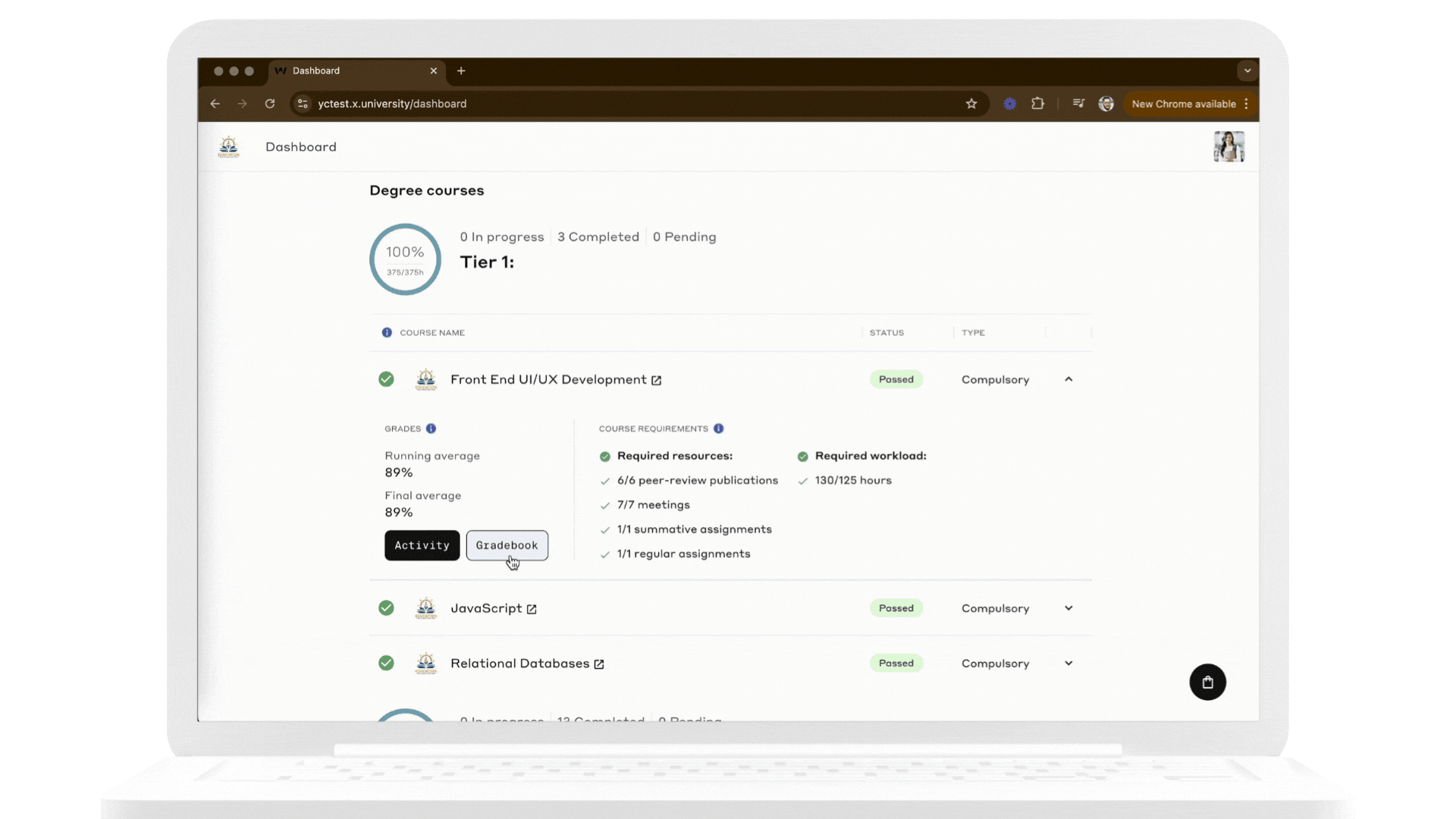The image size is (1456, 819).
Task: Click the green check circle beside Relational Databases
Action: coord(386,663)
